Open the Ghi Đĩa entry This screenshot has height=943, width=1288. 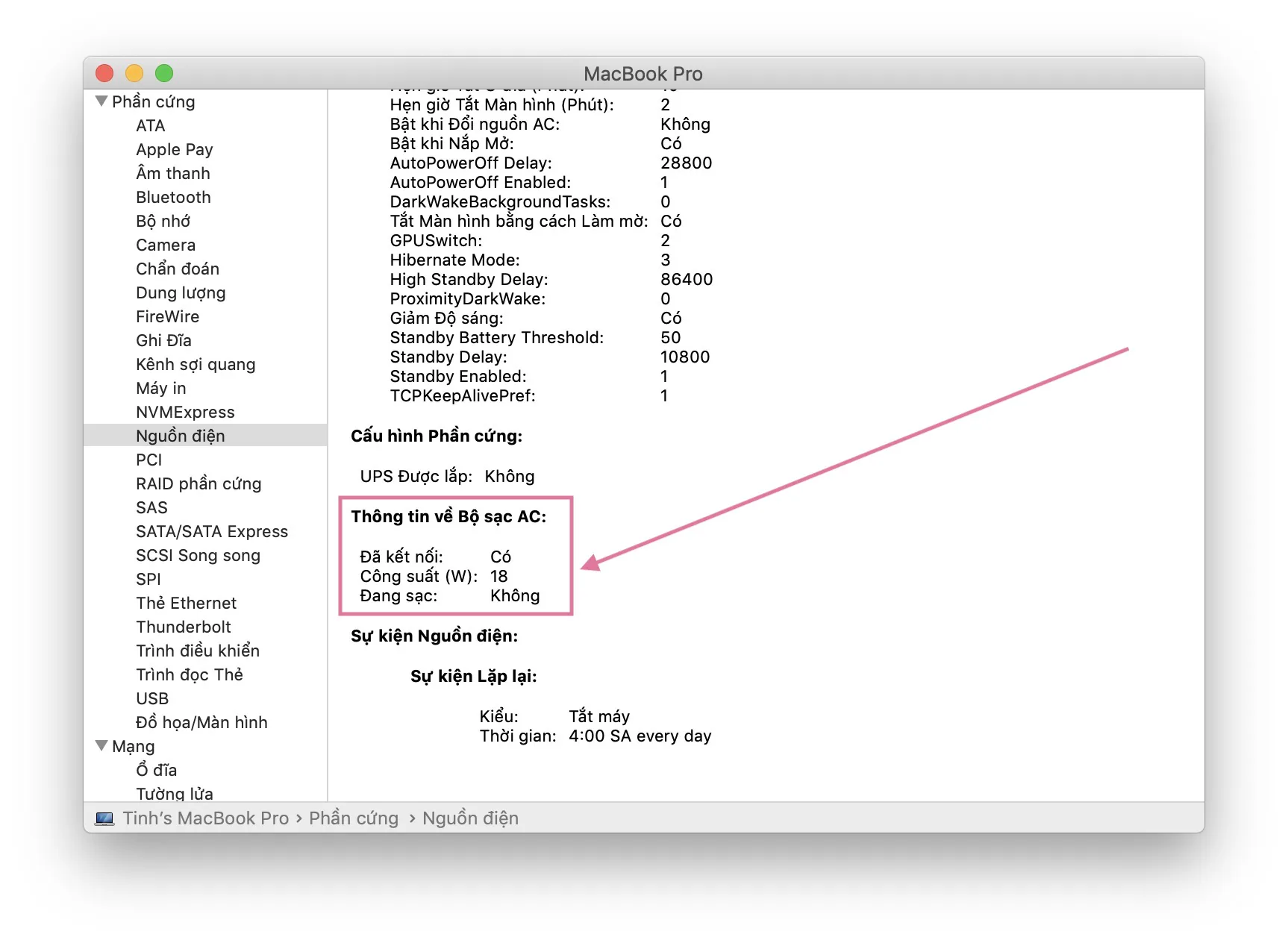pos(164,340)
